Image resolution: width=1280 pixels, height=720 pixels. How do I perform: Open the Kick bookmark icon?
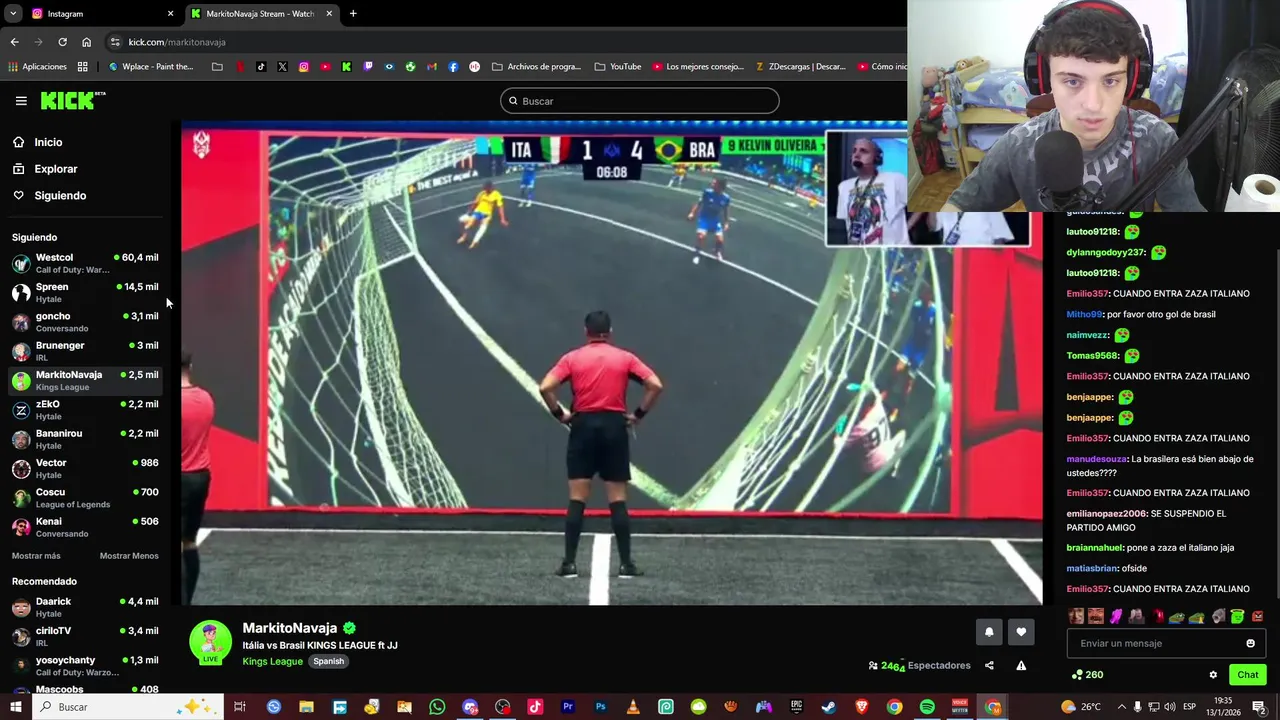tap(346, 67)
